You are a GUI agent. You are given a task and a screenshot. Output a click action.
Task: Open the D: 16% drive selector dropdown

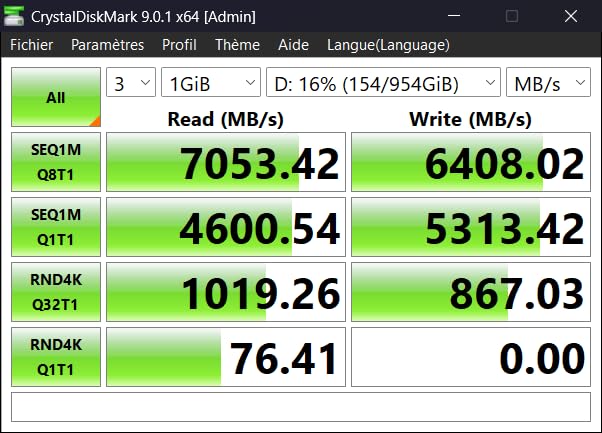click(x=383, y=83)
